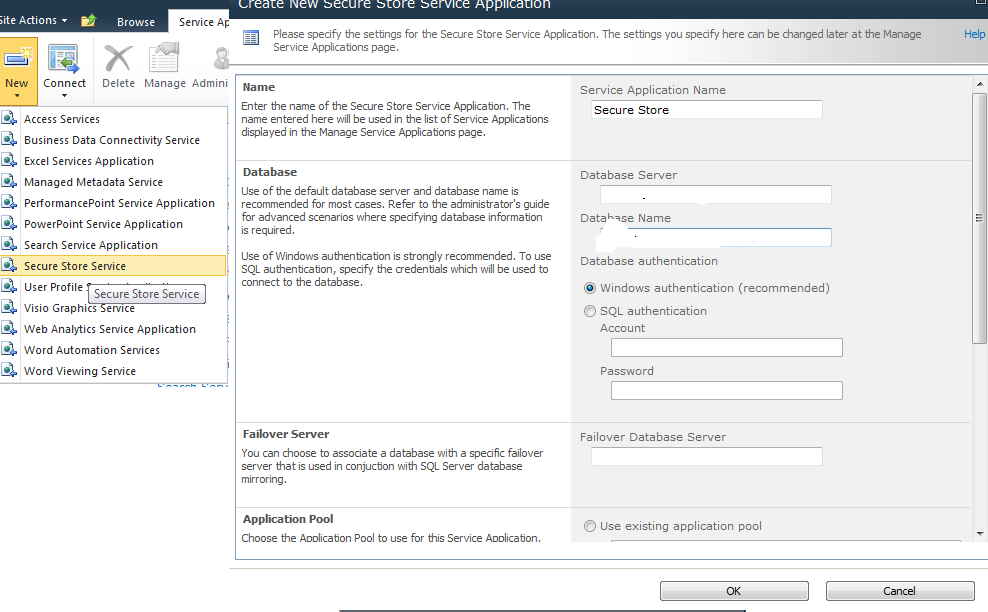Expand the Connect dropdown arrow
988x612 pixels.
(64, 96)
